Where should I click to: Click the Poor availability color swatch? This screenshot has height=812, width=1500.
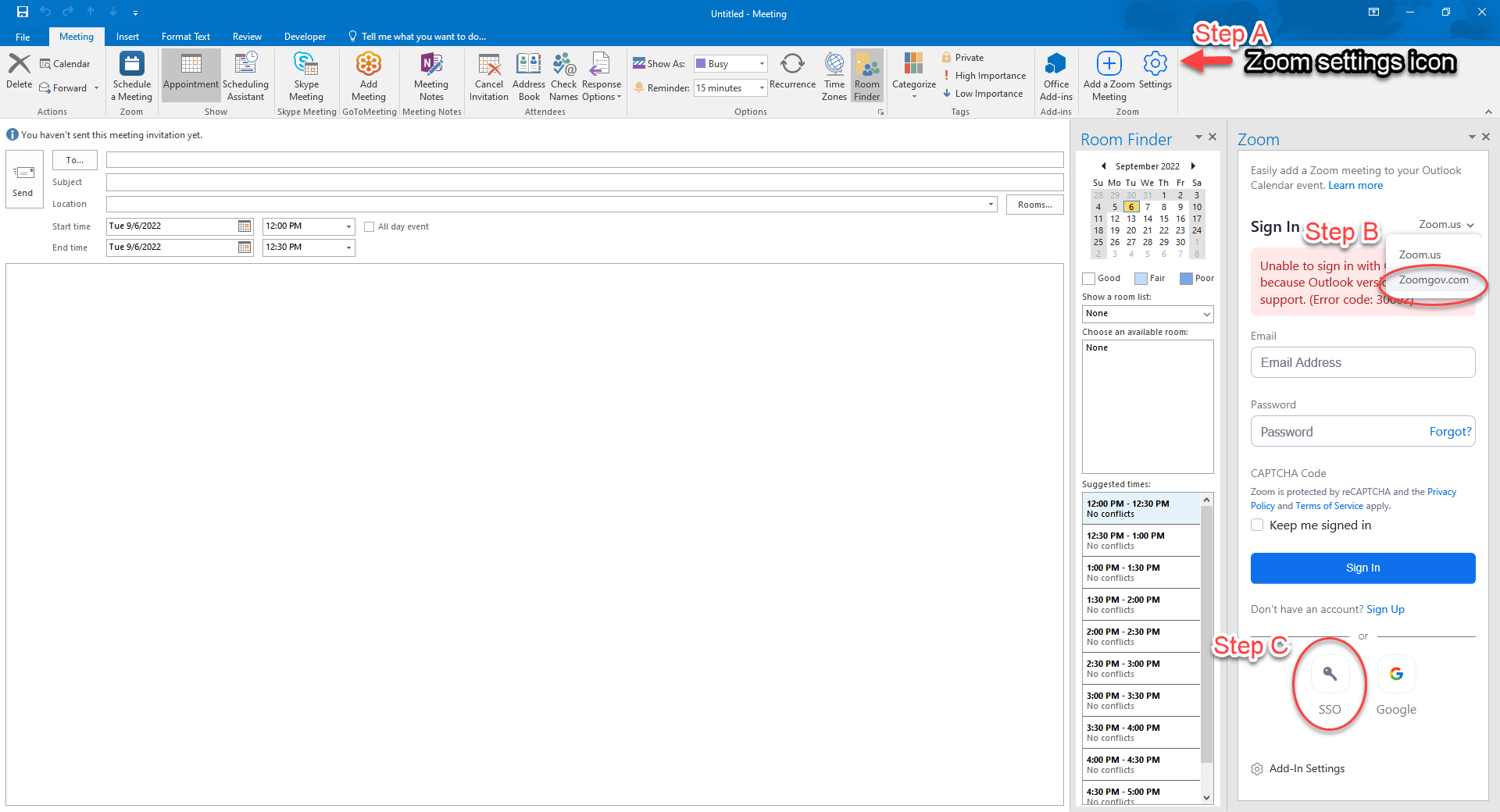[x=1186, y=279]
